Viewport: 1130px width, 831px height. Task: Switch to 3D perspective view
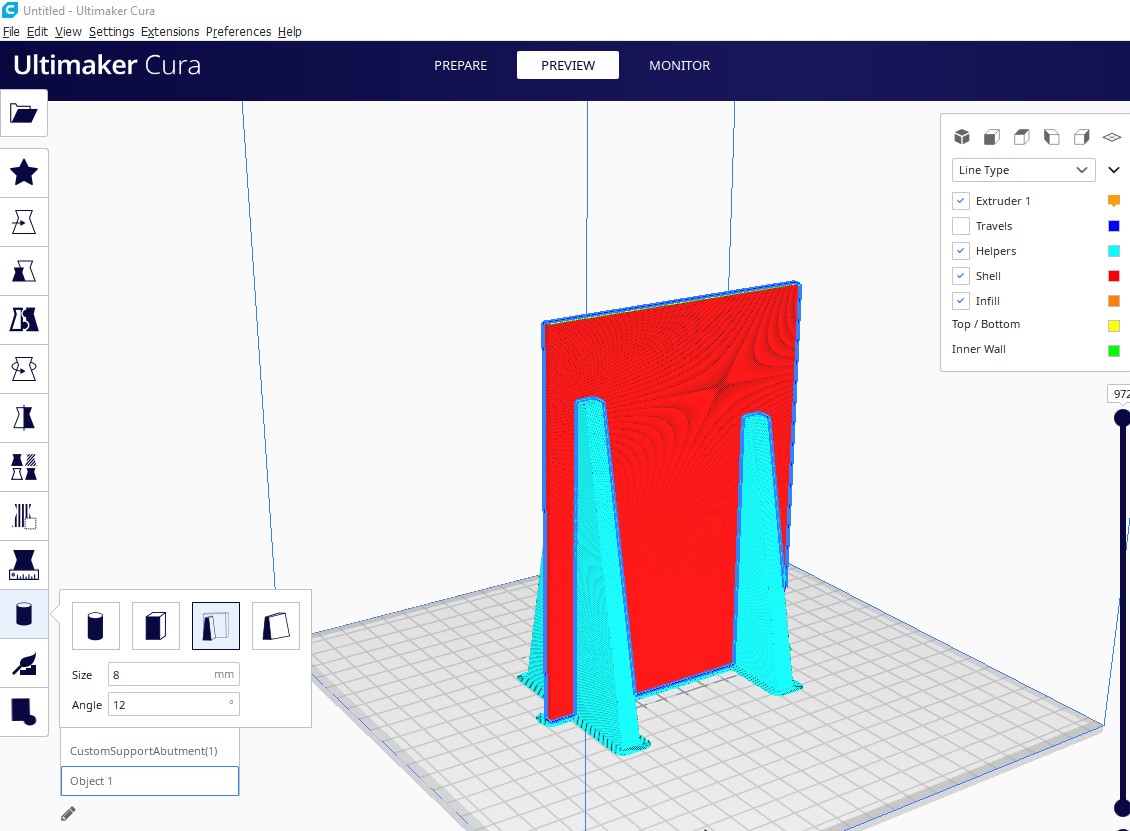tap(961, 137)
